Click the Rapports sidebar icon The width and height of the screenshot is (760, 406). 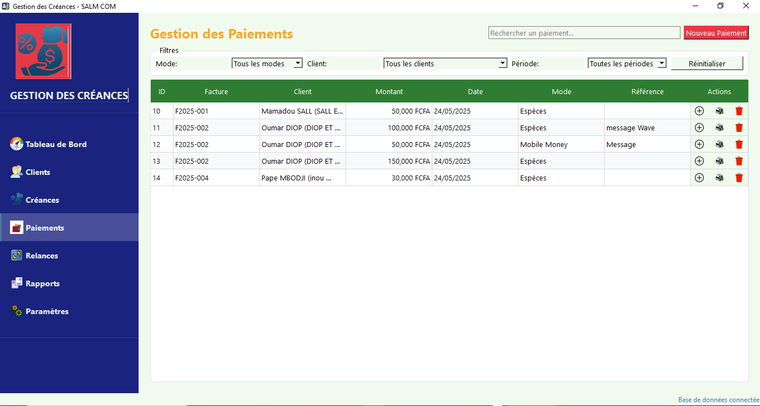click(x=16, y=283)
